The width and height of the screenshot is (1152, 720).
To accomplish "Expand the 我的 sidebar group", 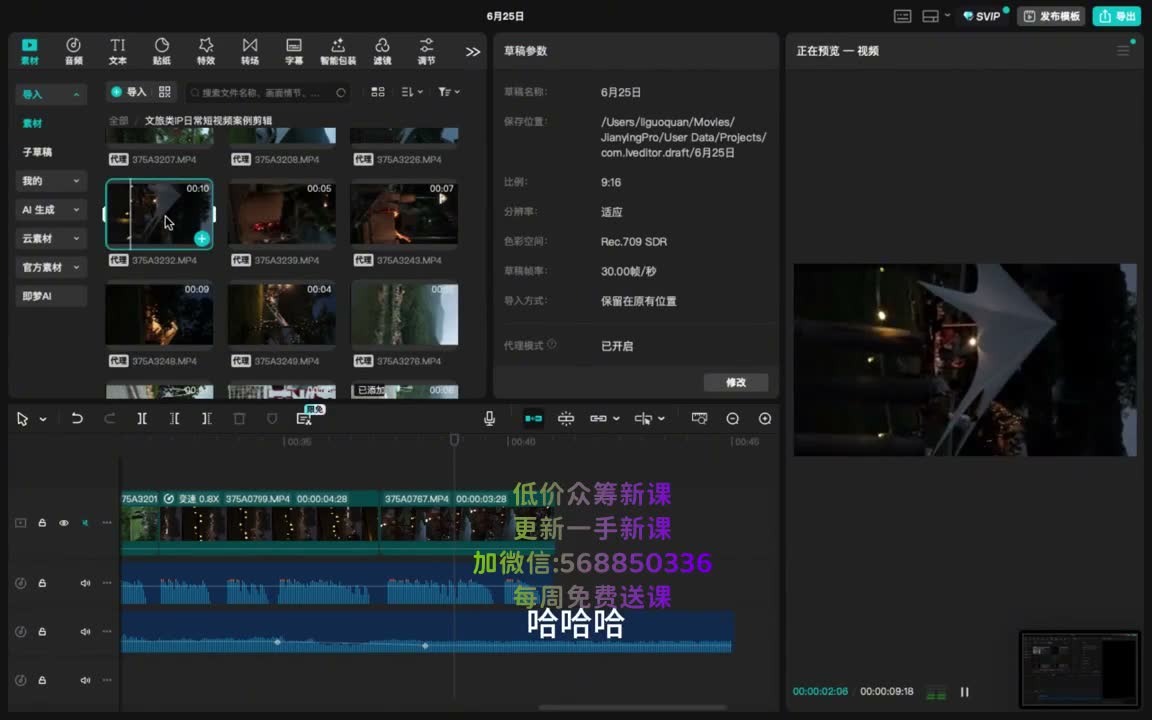I will [x=51, y=181].
